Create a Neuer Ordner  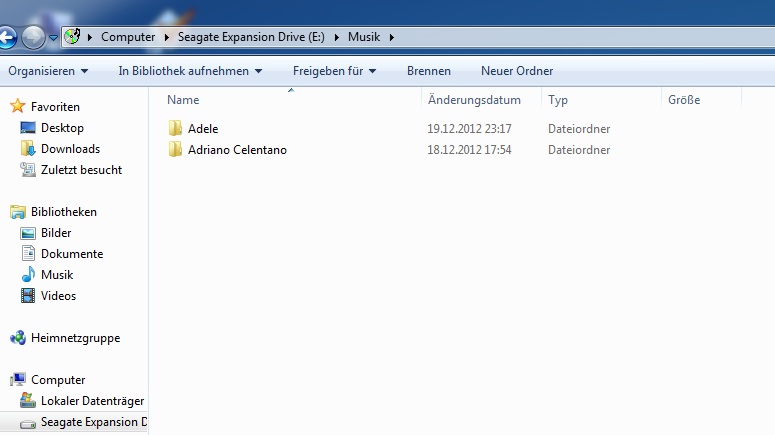(517, 71)
